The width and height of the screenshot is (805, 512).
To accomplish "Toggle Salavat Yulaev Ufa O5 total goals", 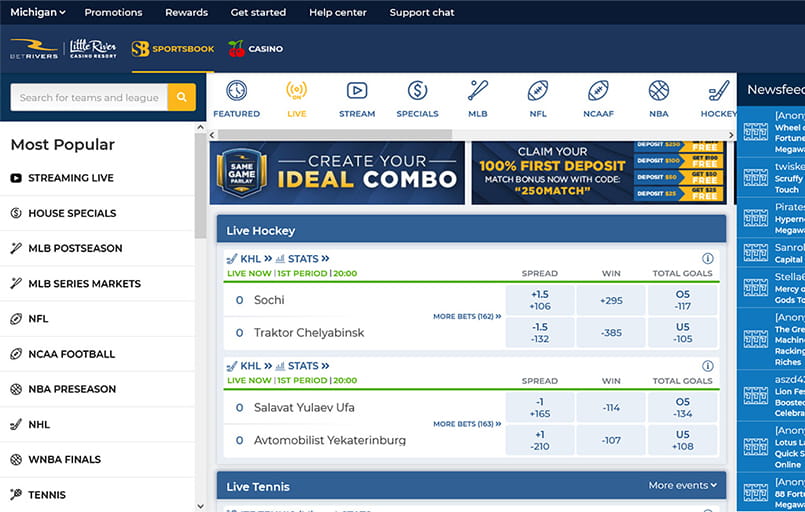I will 683,408.
